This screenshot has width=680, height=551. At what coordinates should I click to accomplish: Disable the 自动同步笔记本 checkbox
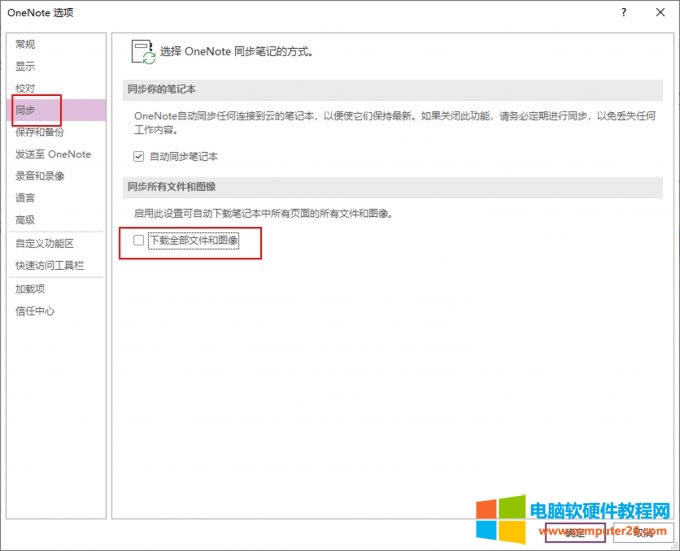(139, 157)
